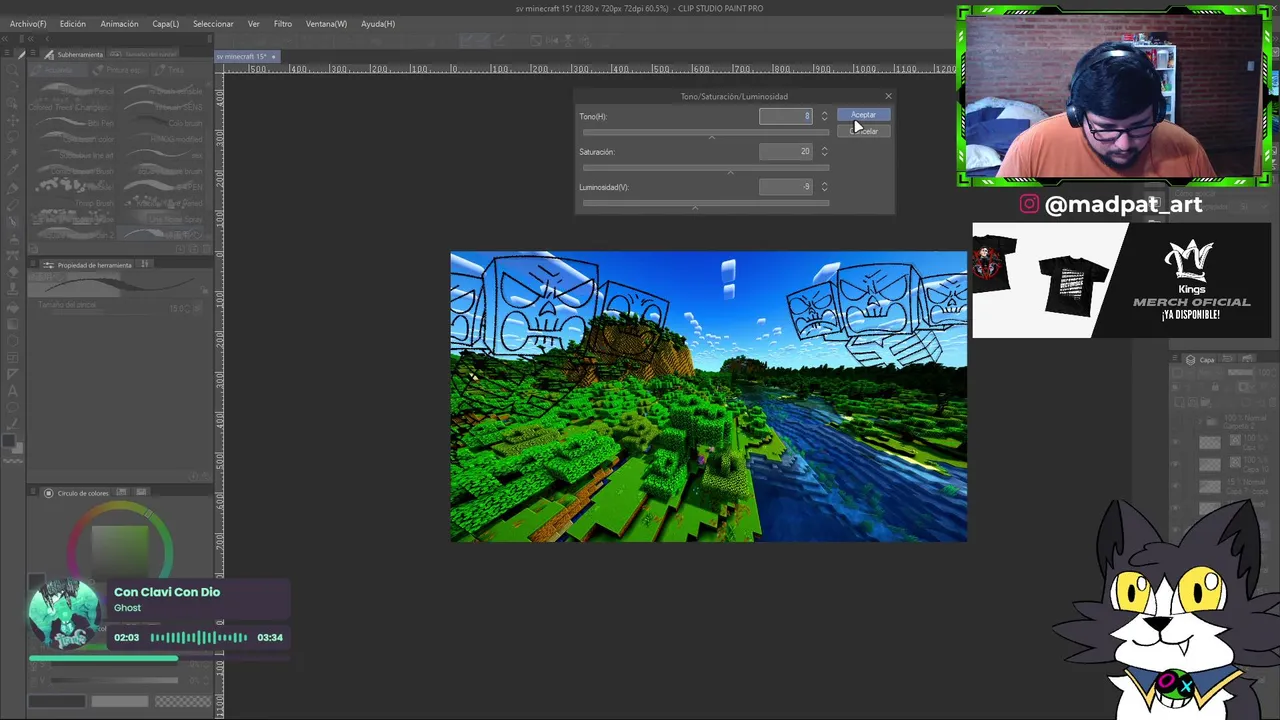
Task: Click the Tono(H) value input field
Action: click(786, 116)
